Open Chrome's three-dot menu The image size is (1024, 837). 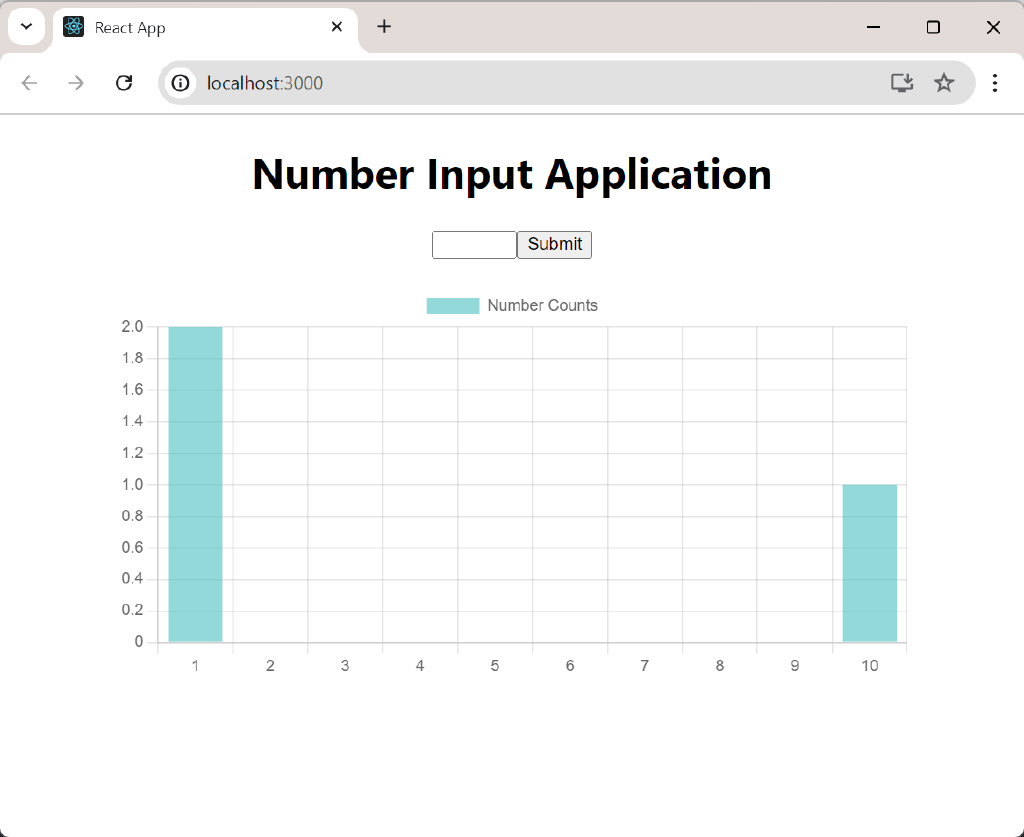pyautogui.click(x=995, y=83)
